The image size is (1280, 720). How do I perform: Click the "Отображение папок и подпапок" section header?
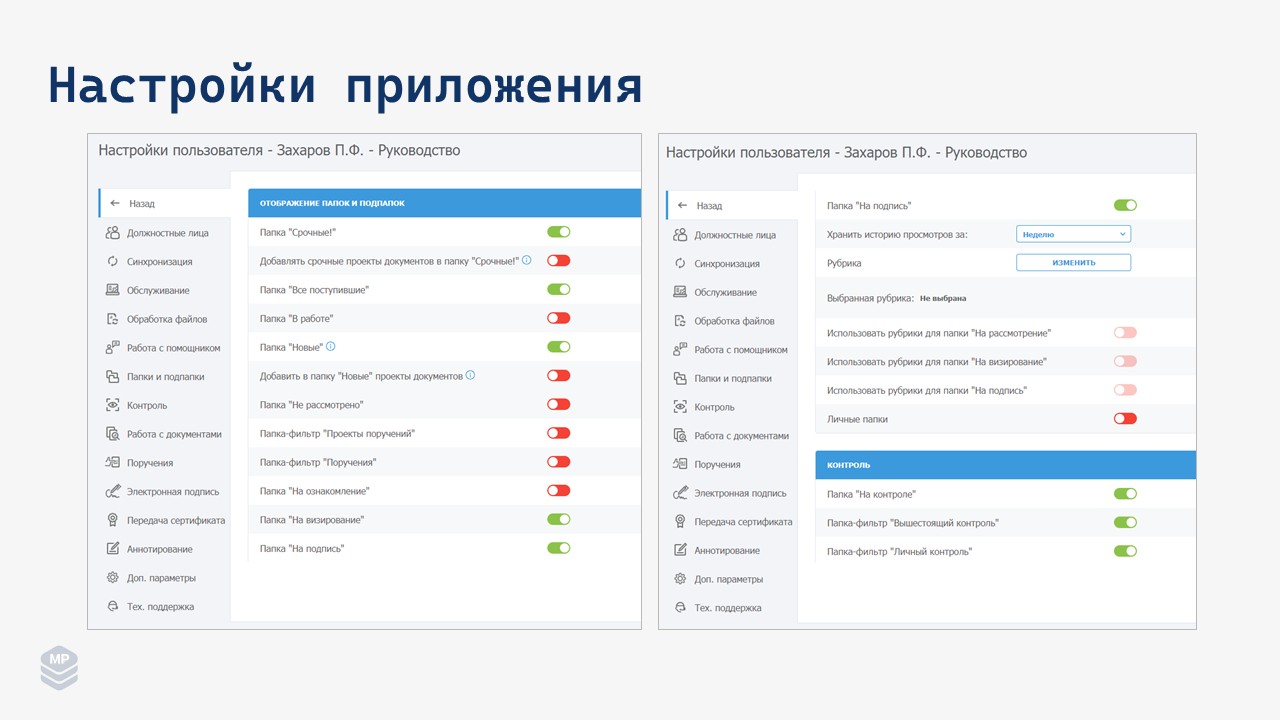click(x=443, y=203)
